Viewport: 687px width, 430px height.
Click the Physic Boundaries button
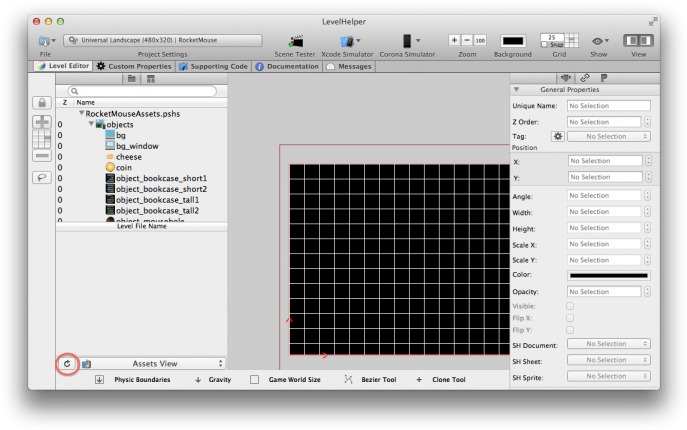[x=100, y=380]
